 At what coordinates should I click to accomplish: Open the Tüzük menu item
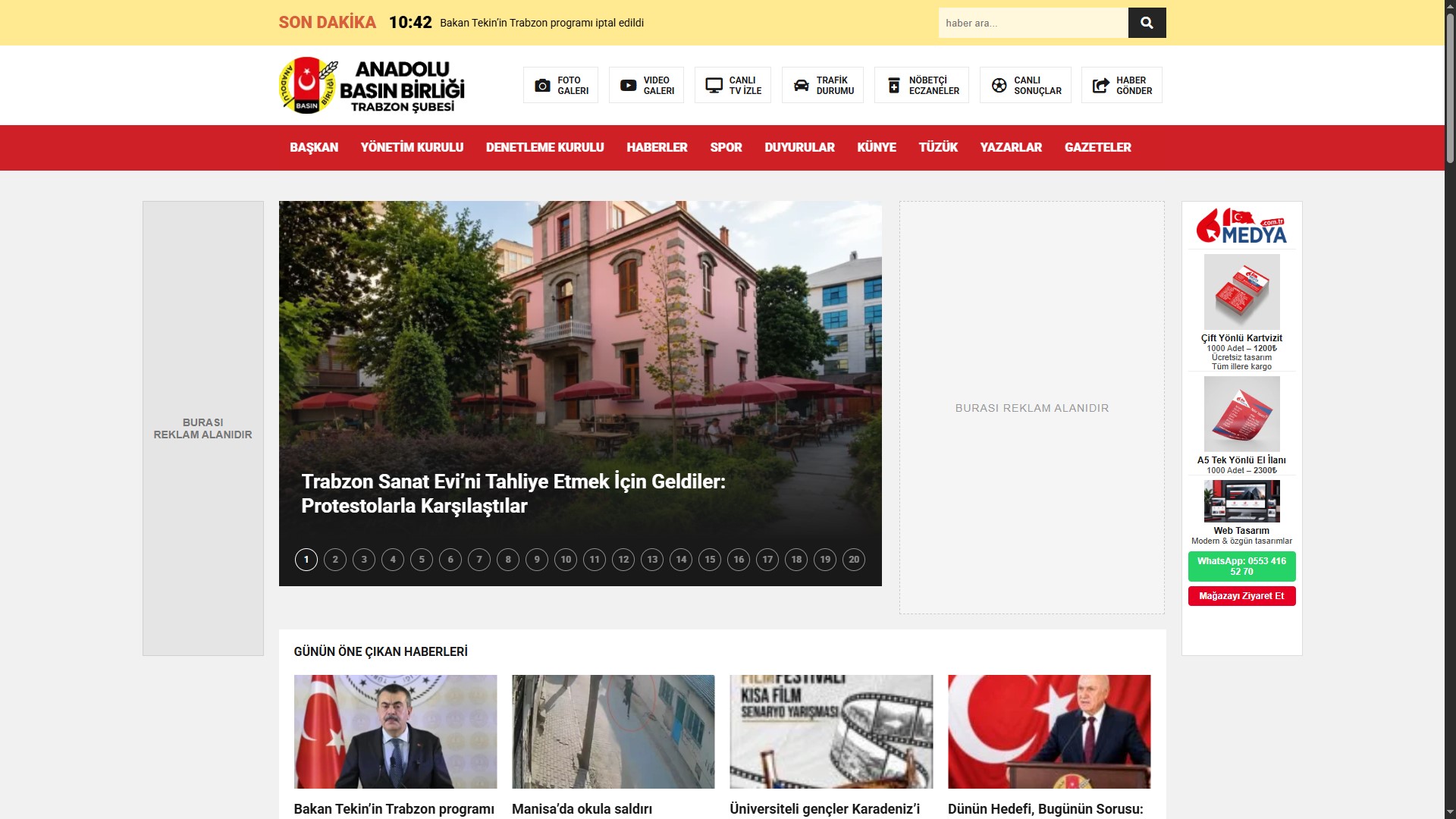coord(938,147)
